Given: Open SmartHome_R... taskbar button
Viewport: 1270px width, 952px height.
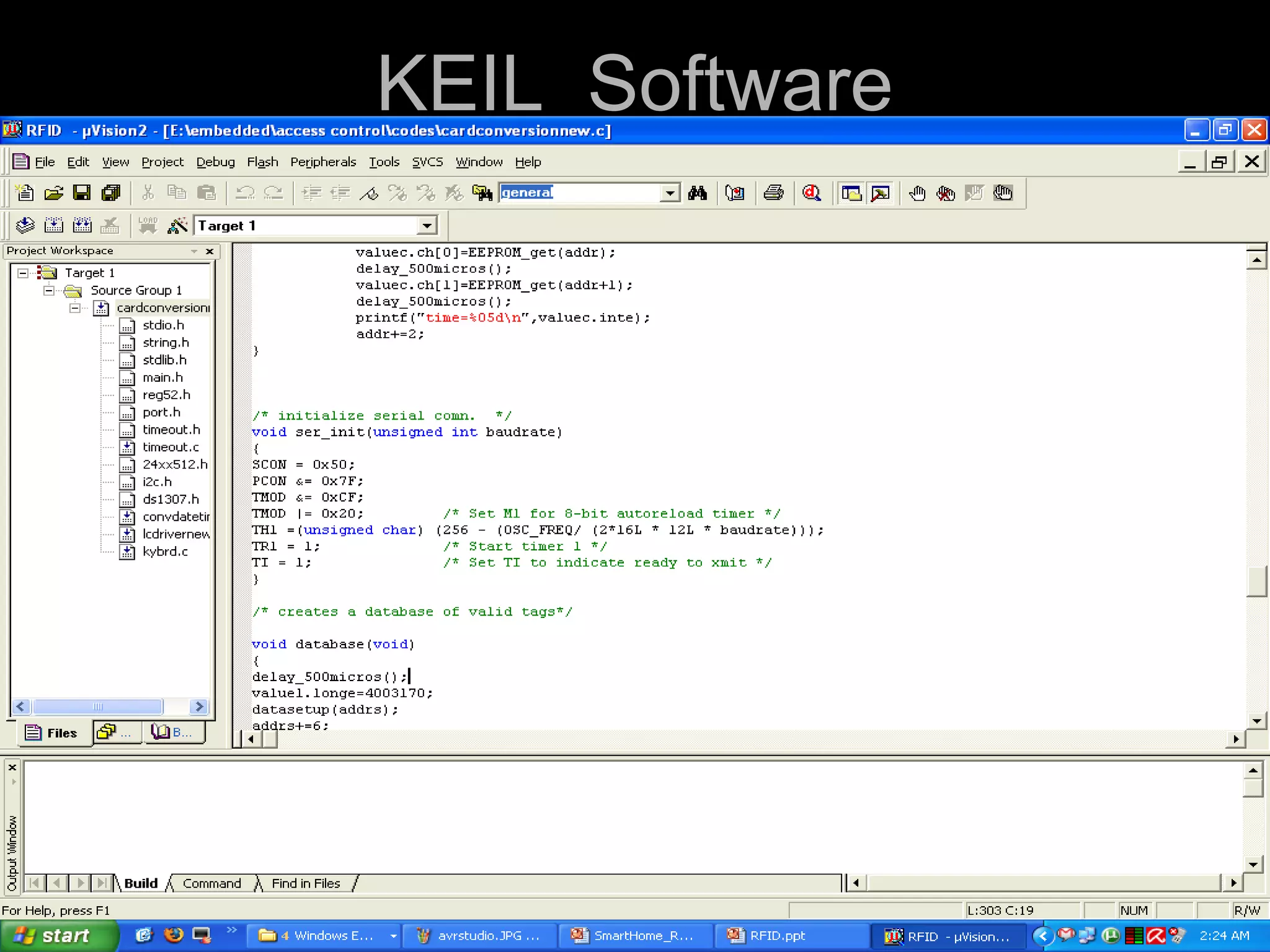Looking at the screenshot, I should (636, 936).
